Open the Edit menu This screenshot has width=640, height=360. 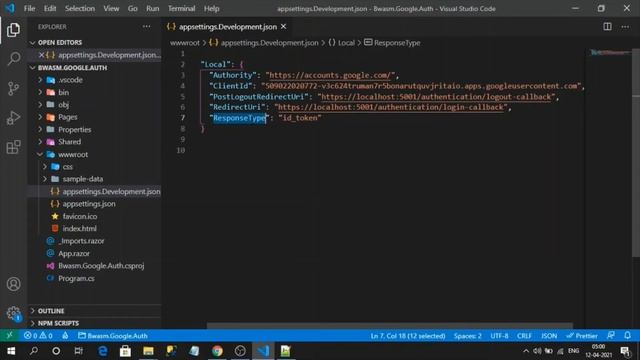(50, 9)
